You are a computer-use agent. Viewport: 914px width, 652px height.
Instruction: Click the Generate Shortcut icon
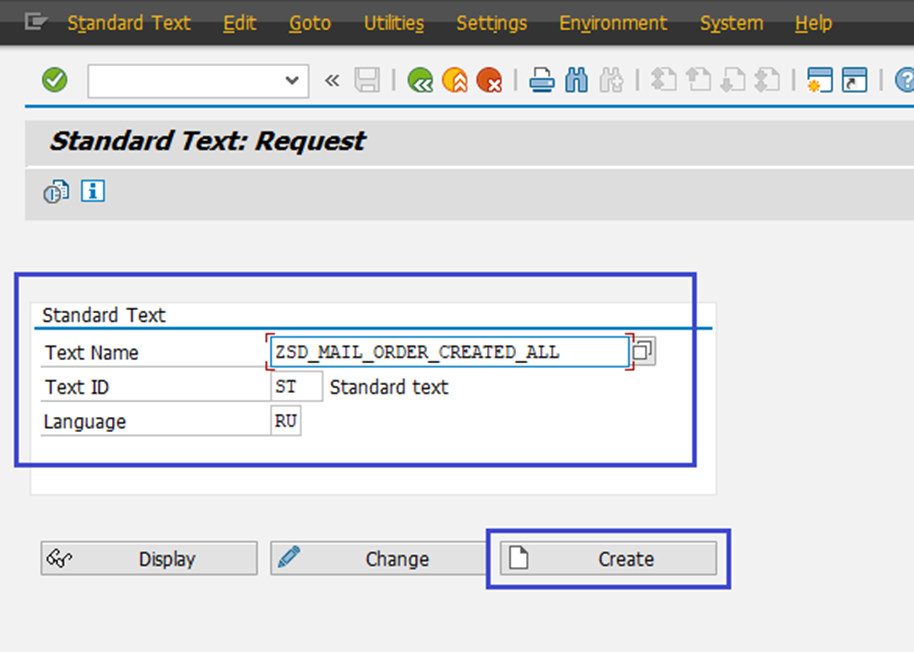point(855,80)
